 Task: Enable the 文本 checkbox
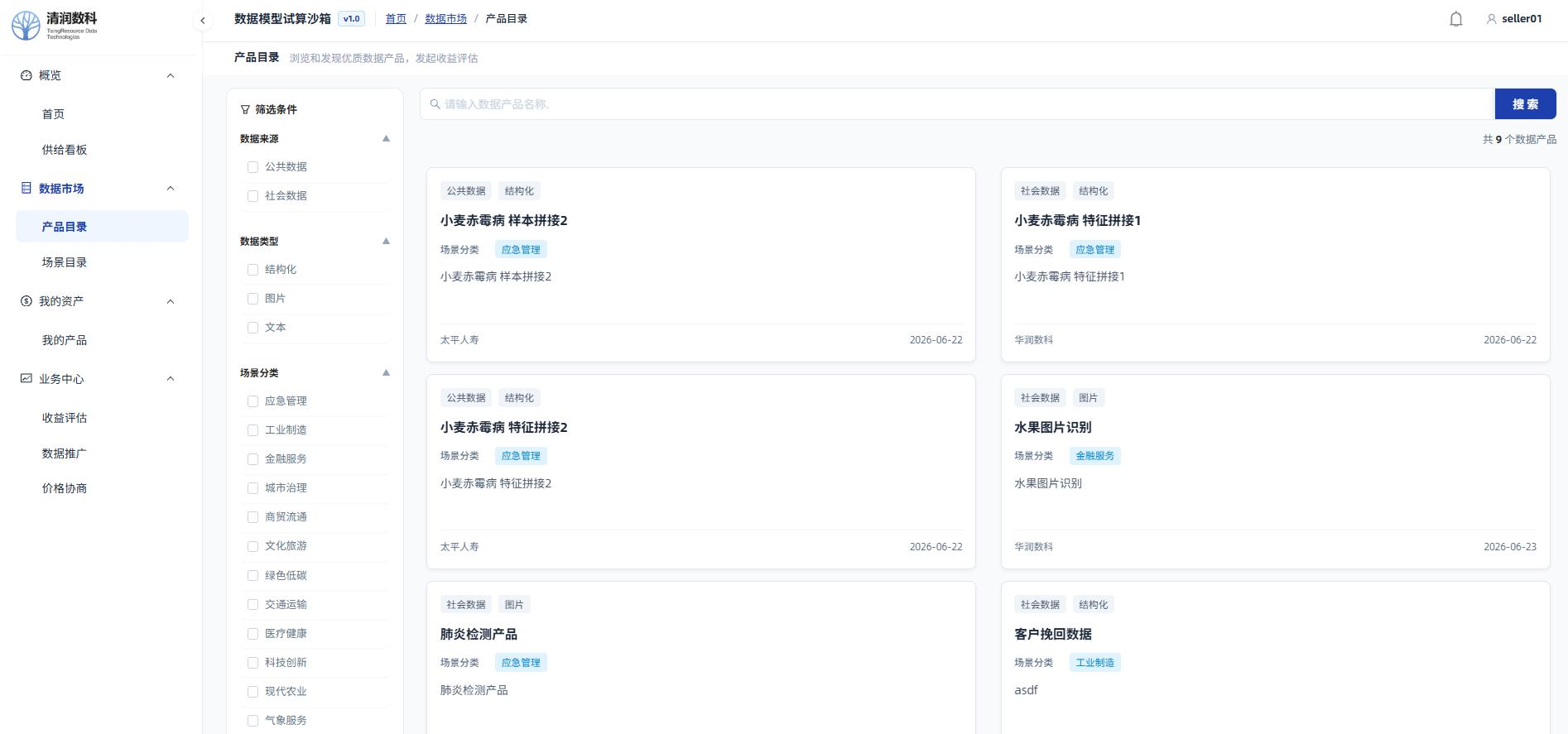coord(253,328)
